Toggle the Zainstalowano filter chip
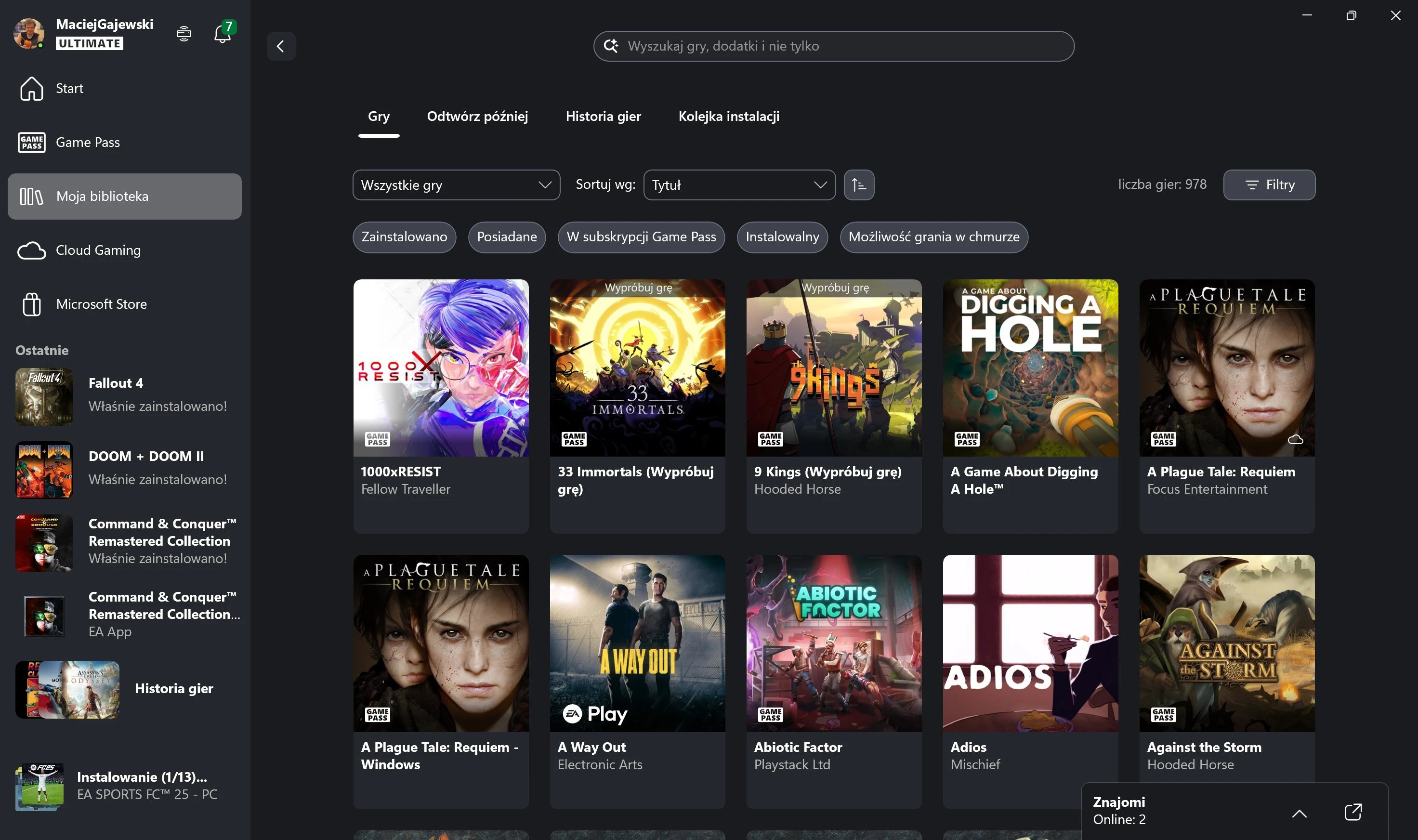The height and width of the screenshot is (840, 1418). tap(404, 237)
